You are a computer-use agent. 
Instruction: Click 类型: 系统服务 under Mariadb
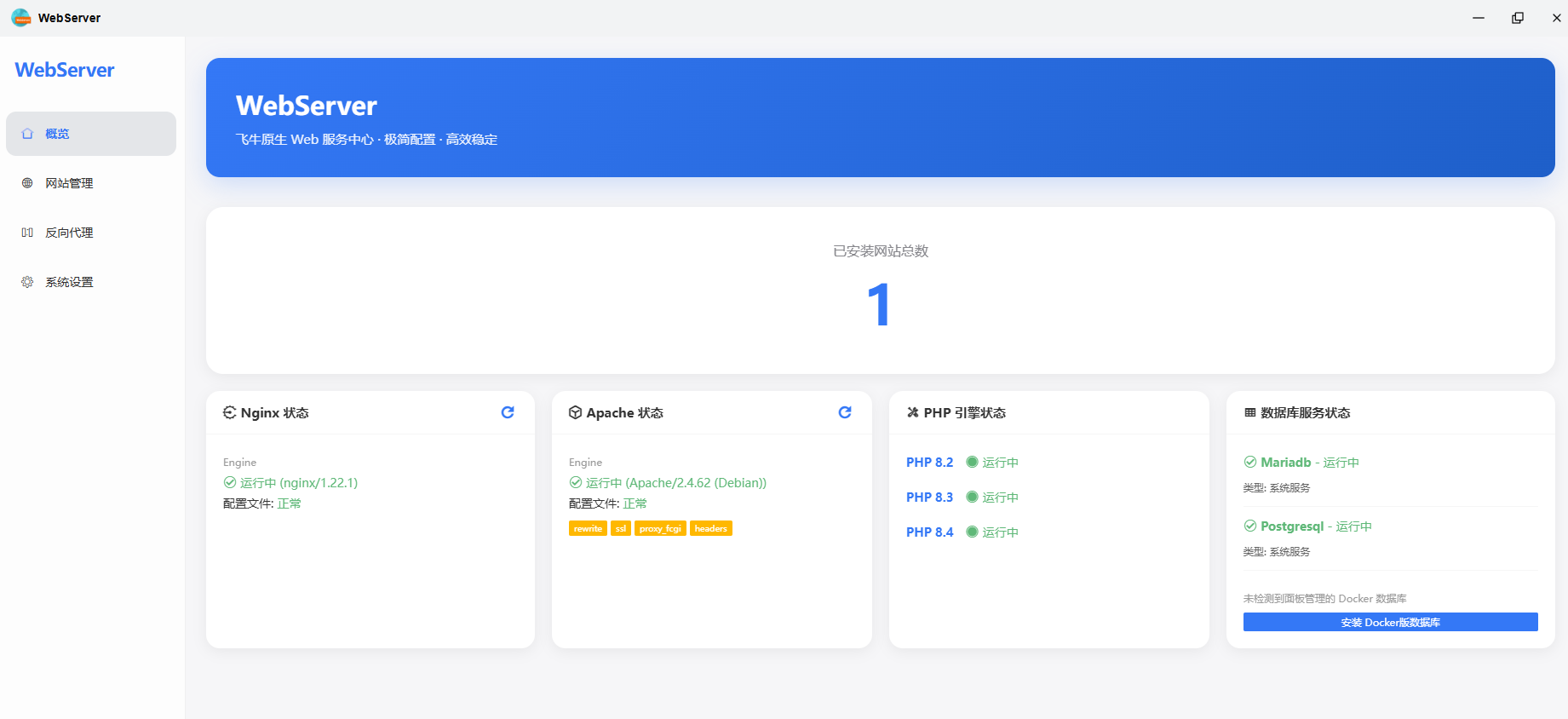click(x=1277, y=487)
